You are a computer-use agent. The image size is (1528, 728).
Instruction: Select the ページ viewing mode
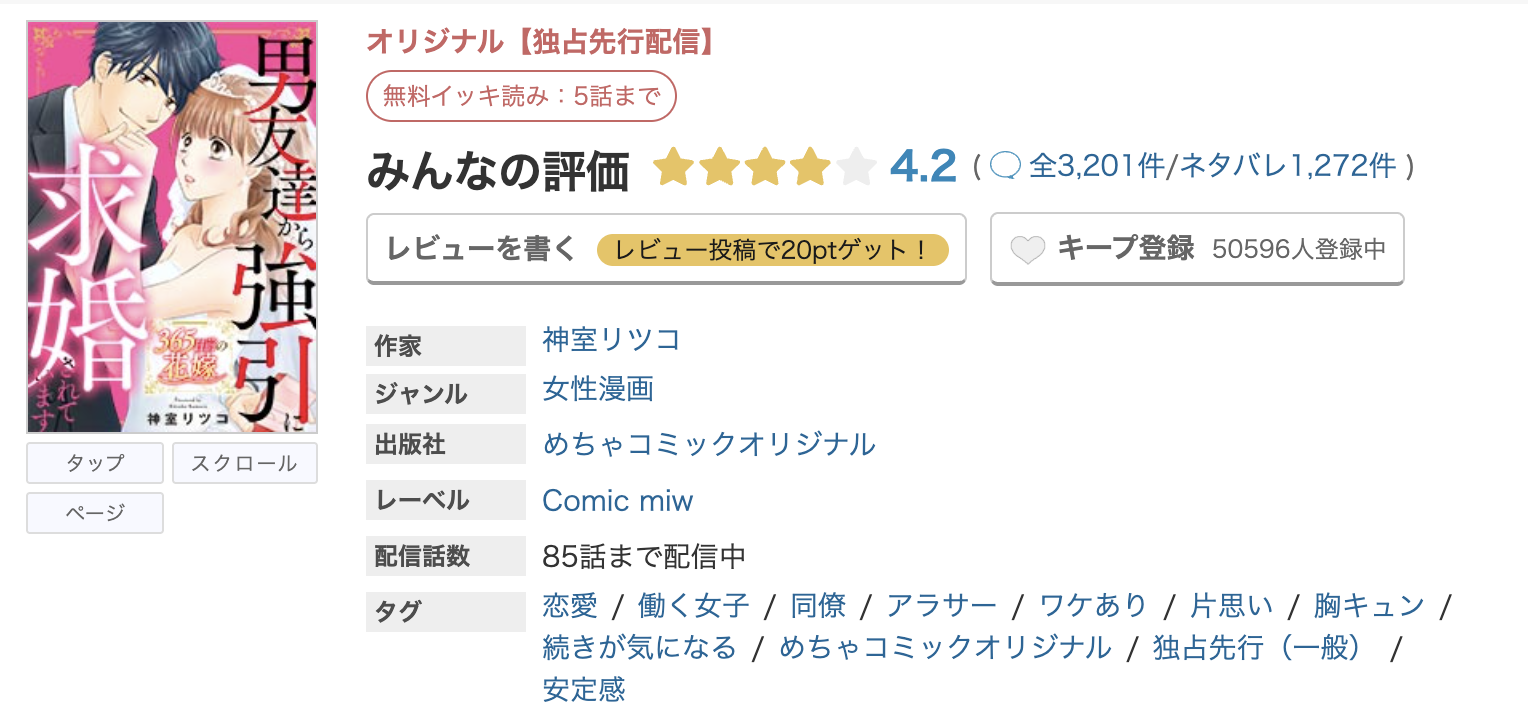tap(94, 512)
